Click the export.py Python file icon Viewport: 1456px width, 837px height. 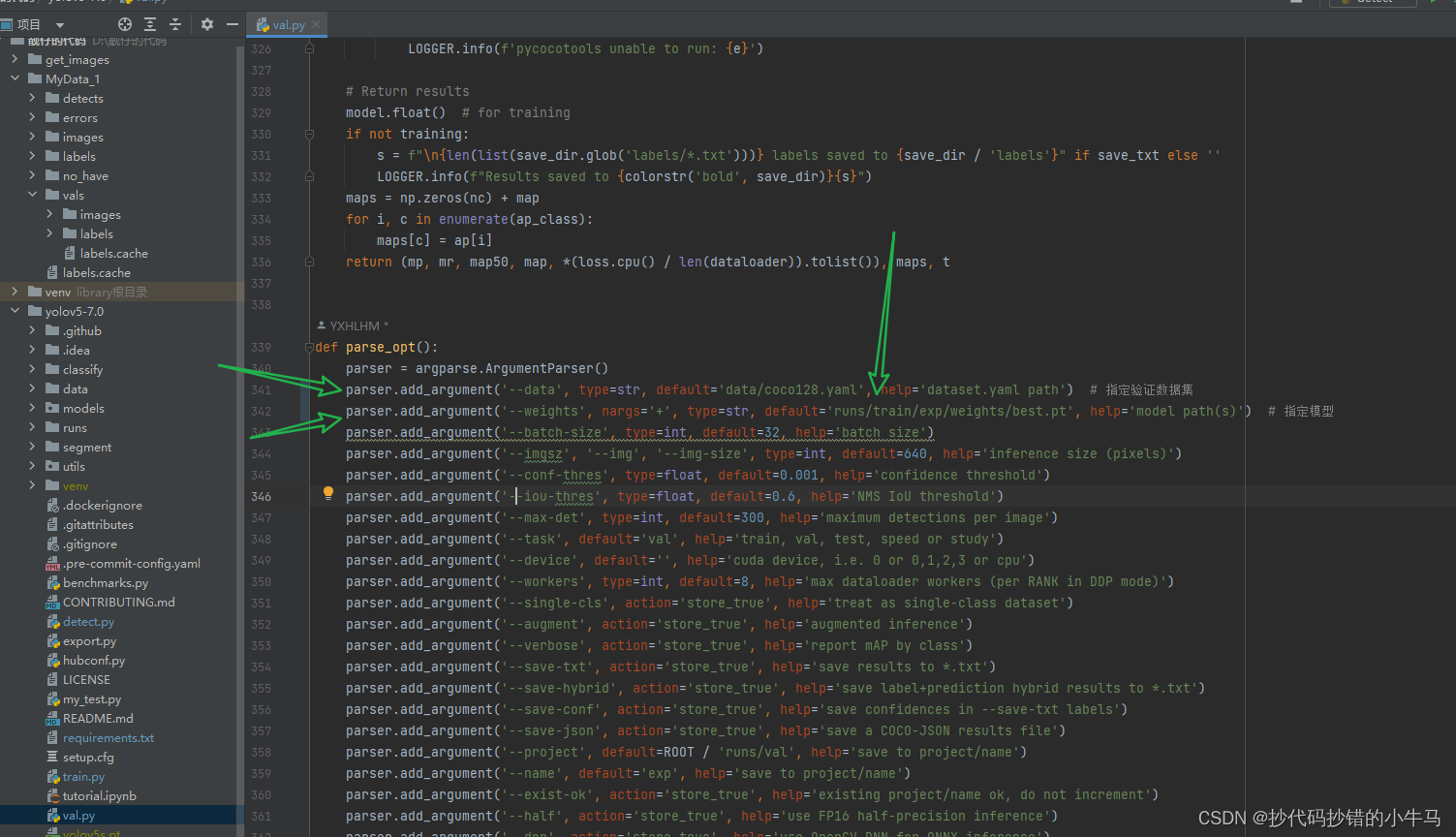[x=53, y=640]
